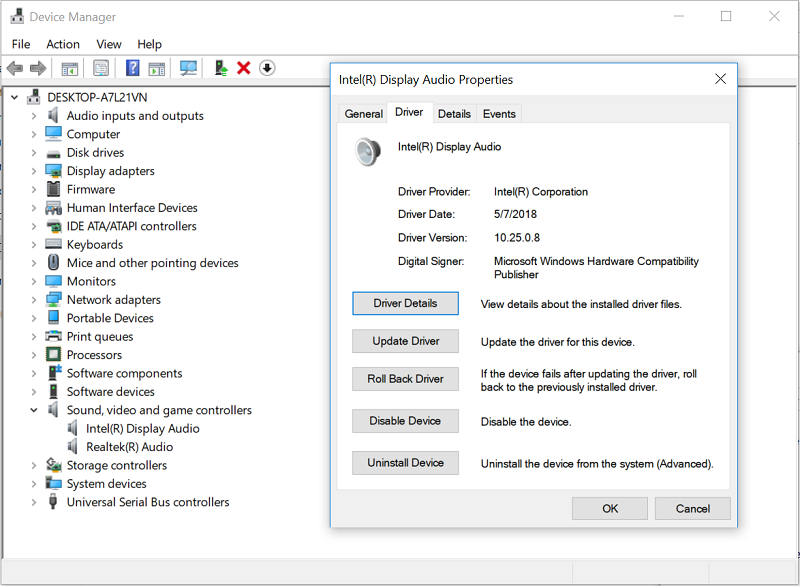Click the Keyboards icon
Screen dimensions: 800x586
point(53,244)
